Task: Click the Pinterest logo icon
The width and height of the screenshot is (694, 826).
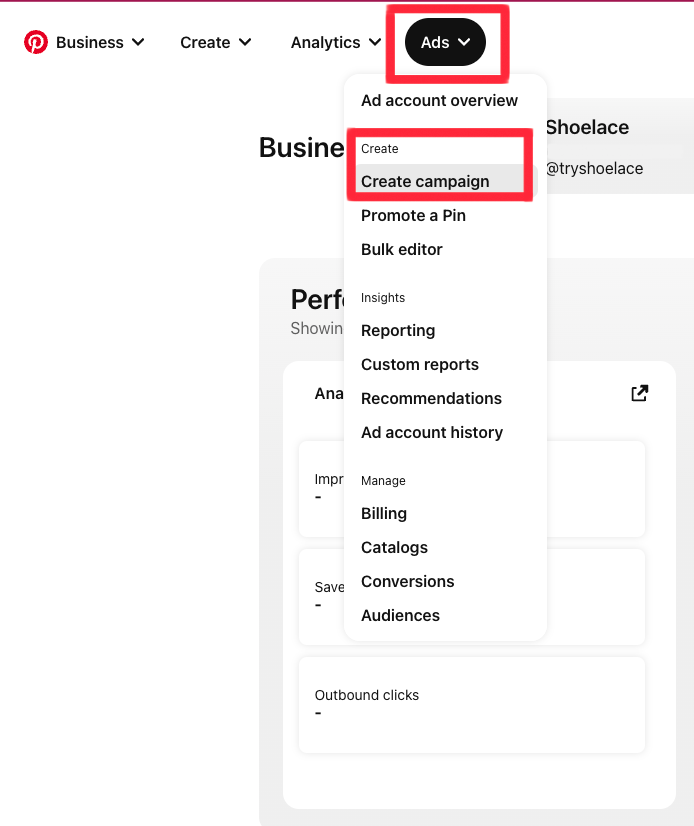Action: (x=36, y=42)
